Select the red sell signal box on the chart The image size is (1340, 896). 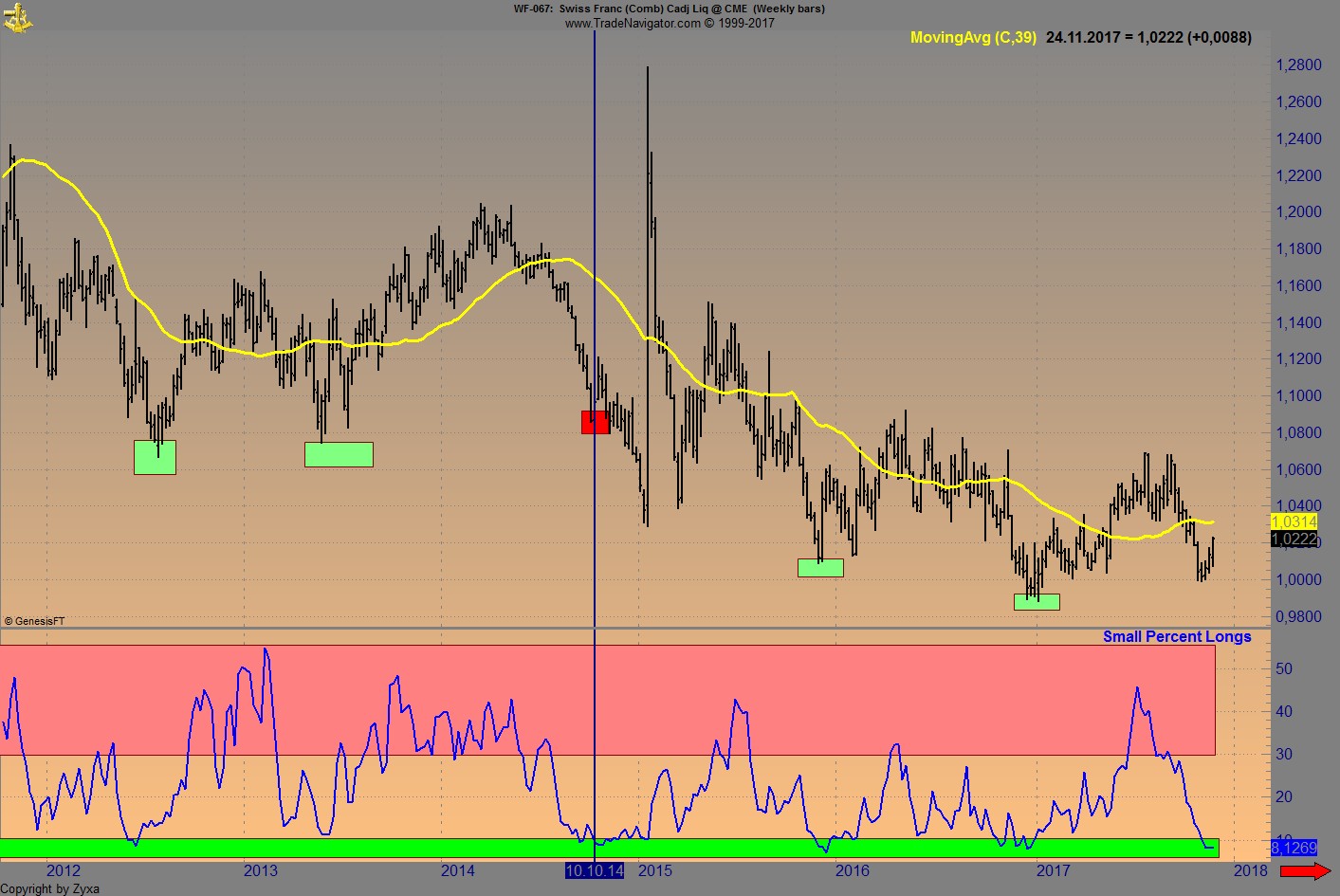pos(596,423)
